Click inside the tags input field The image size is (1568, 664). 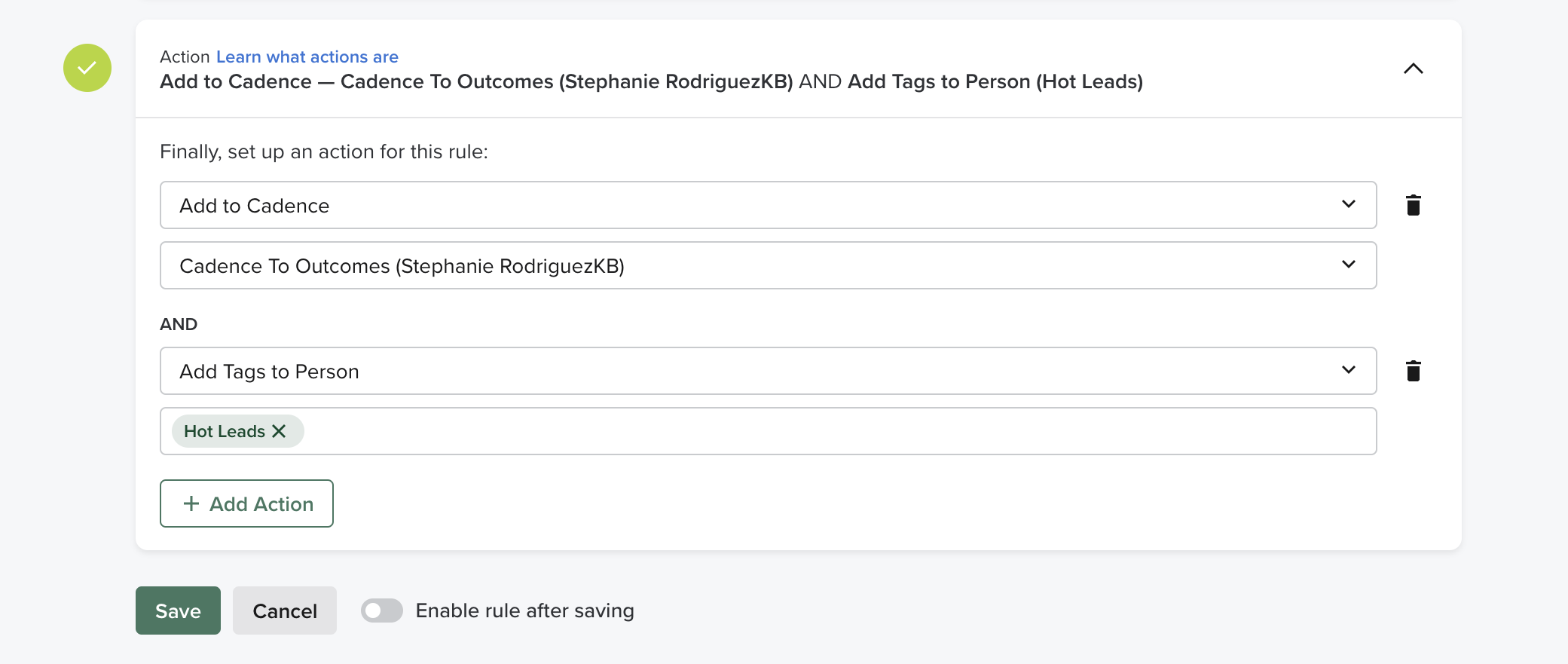pos(678,430)
